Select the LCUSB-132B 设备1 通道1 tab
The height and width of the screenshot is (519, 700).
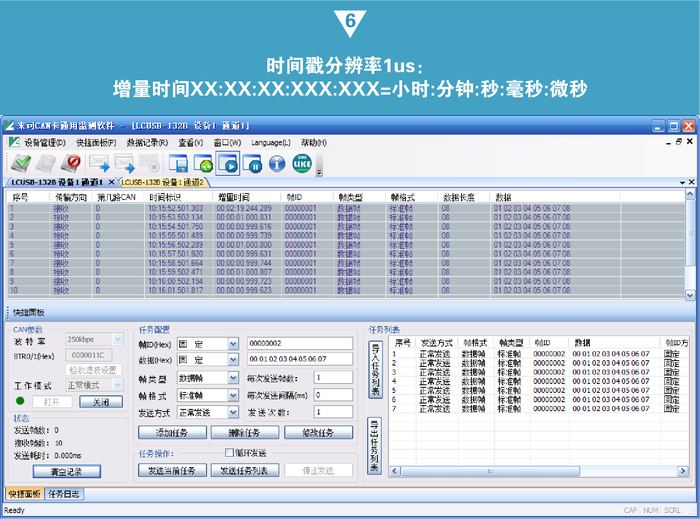[x=57, y=183]
